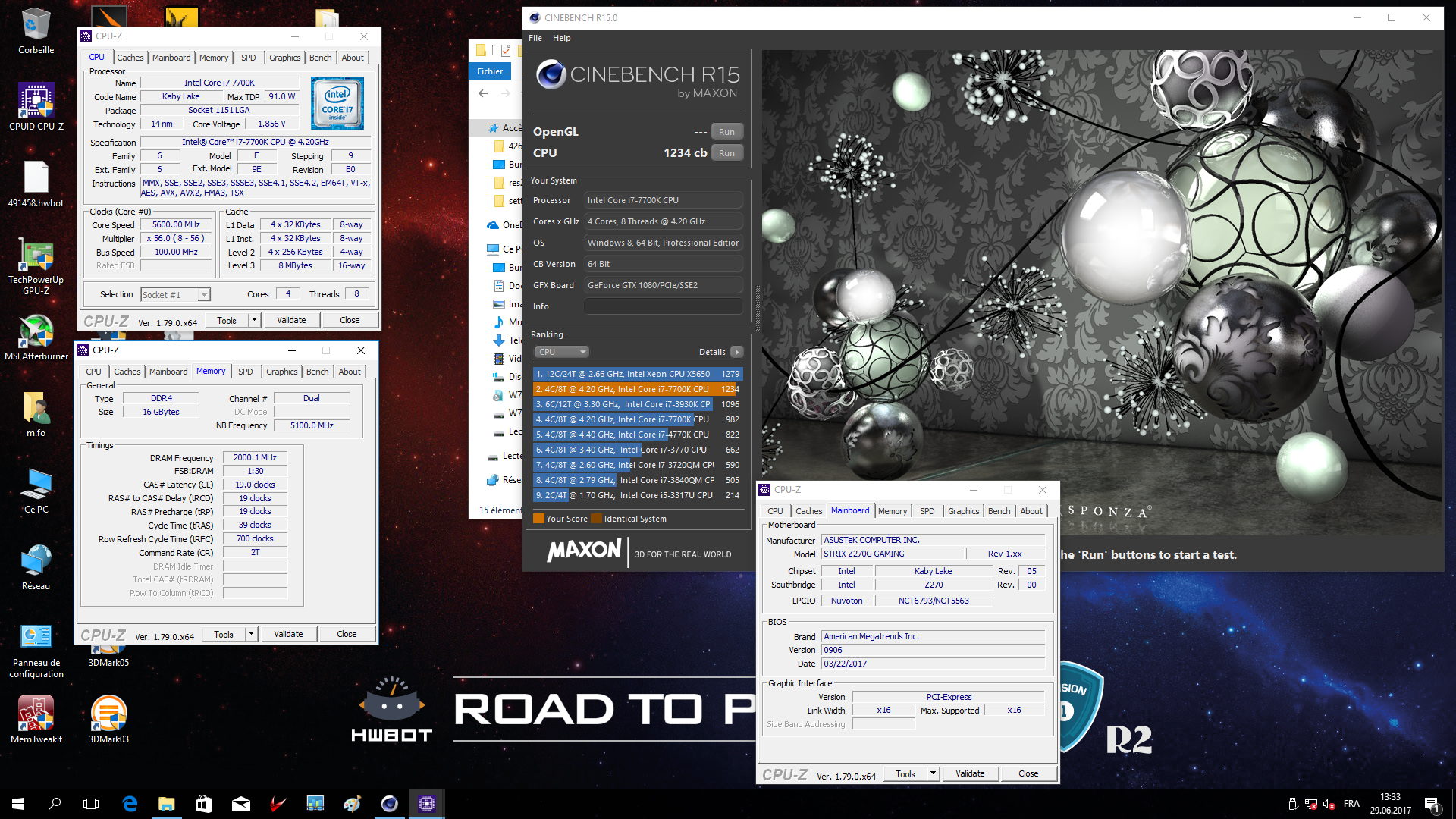Click Validate in Mainboard CPU-Z window

(x=970, y=773)
